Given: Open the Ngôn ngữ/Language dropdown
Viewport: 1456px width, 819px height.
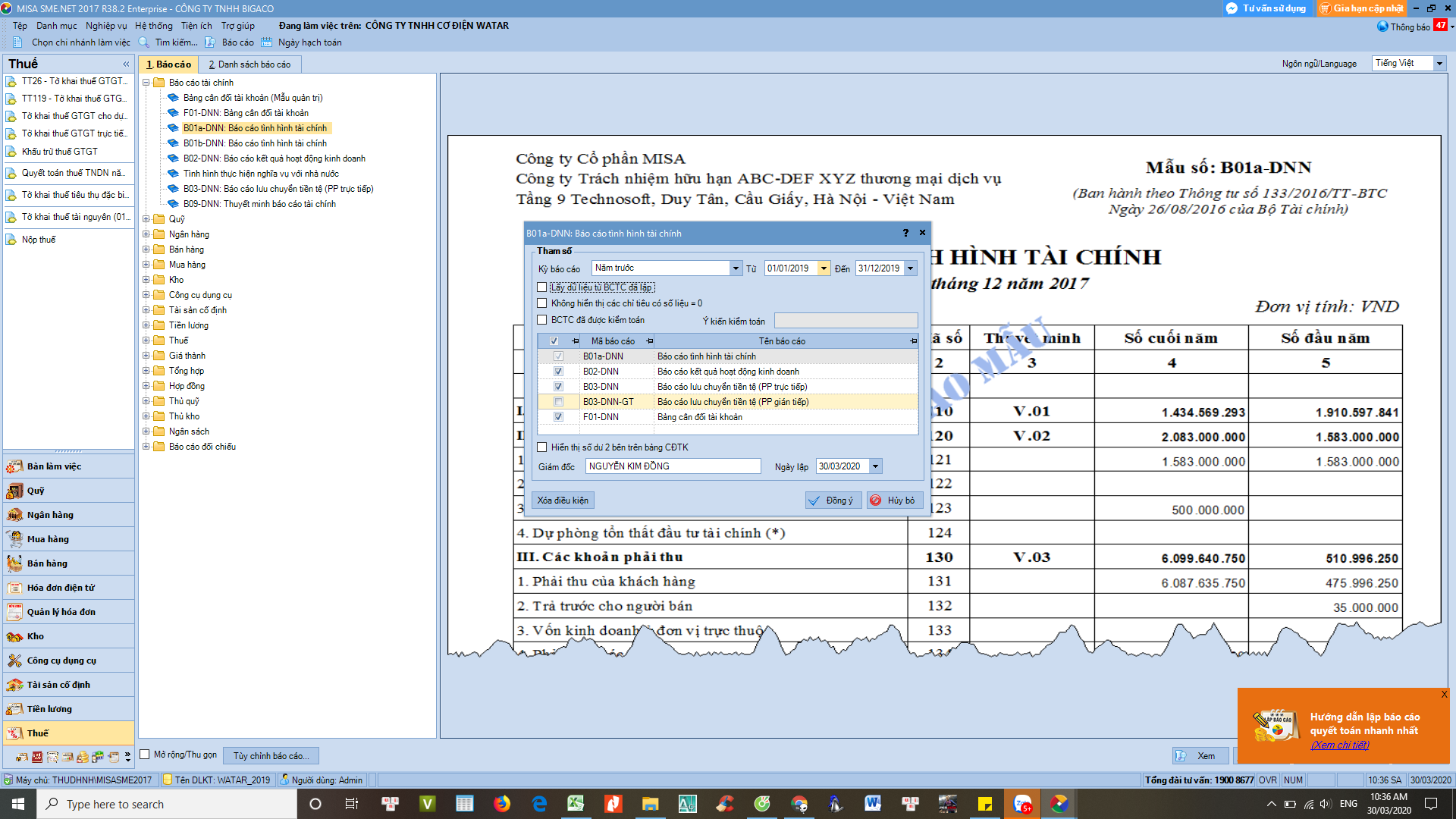Looking at the screenshot, I should point(1439,64).
